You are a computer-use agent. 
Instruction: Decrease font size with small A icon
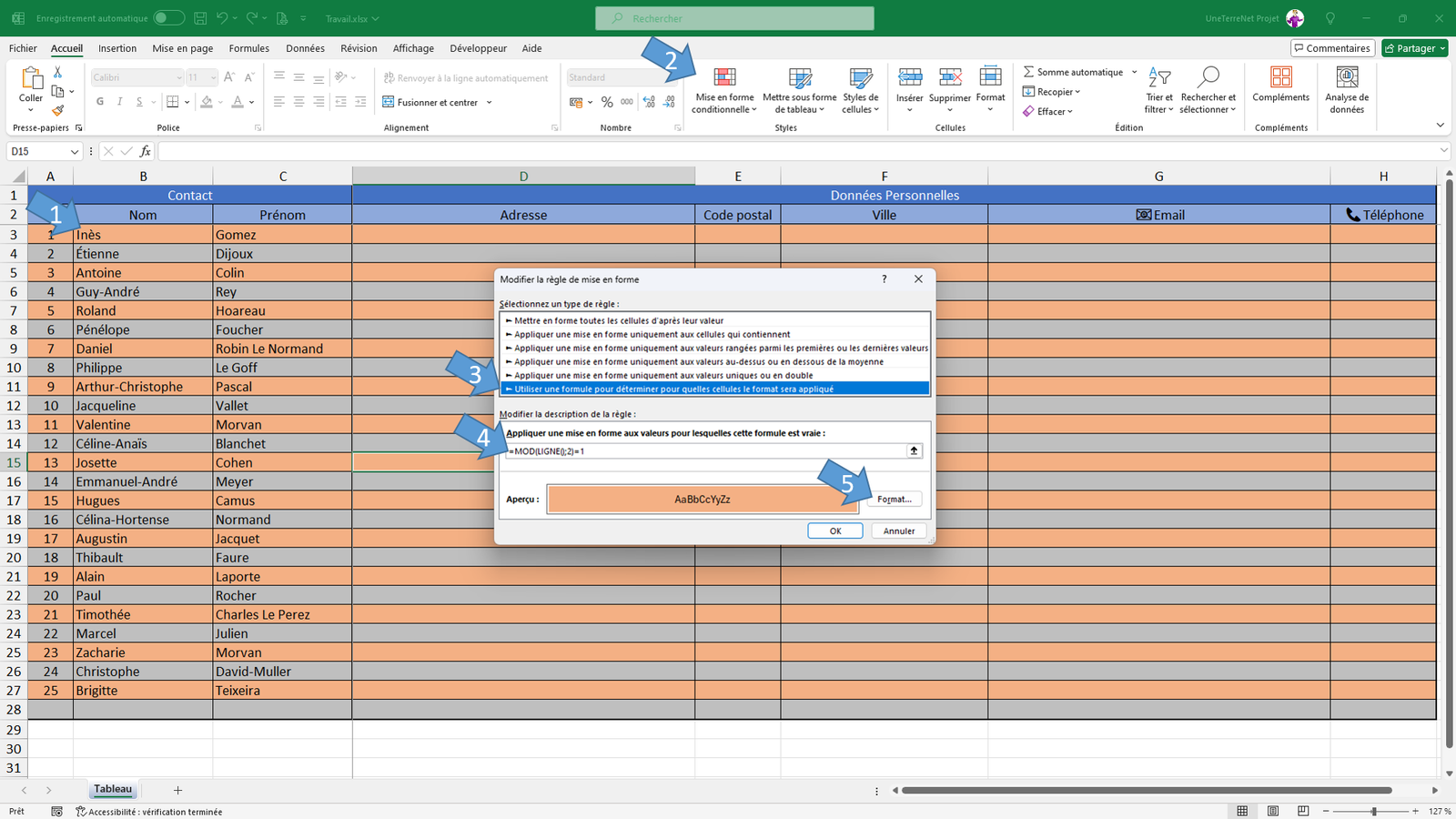pos(249,77)
